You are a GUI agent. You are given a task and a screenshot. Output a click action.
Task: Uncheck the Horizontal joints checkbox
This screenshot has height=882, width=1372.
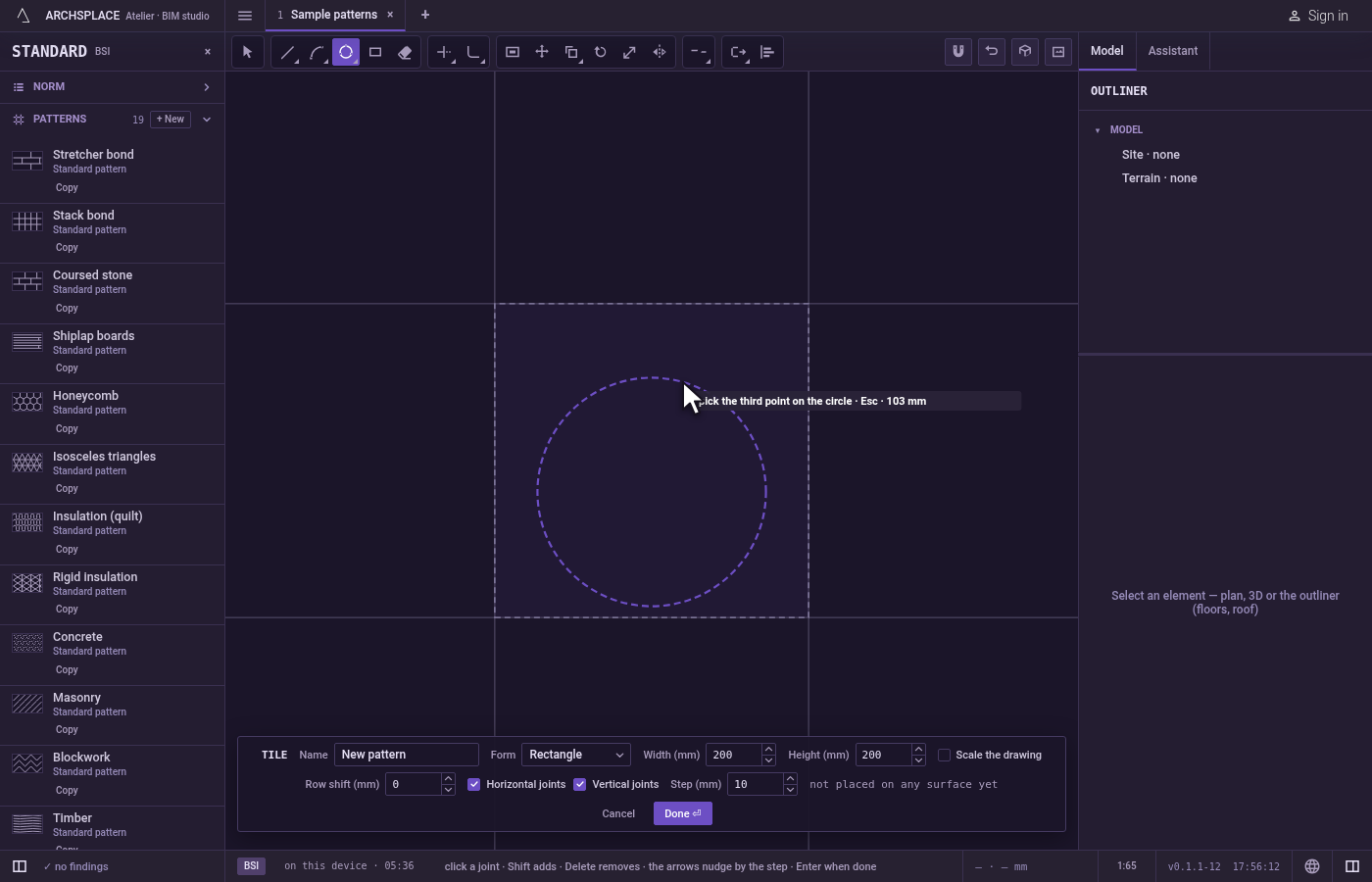[x=474, y=784]
